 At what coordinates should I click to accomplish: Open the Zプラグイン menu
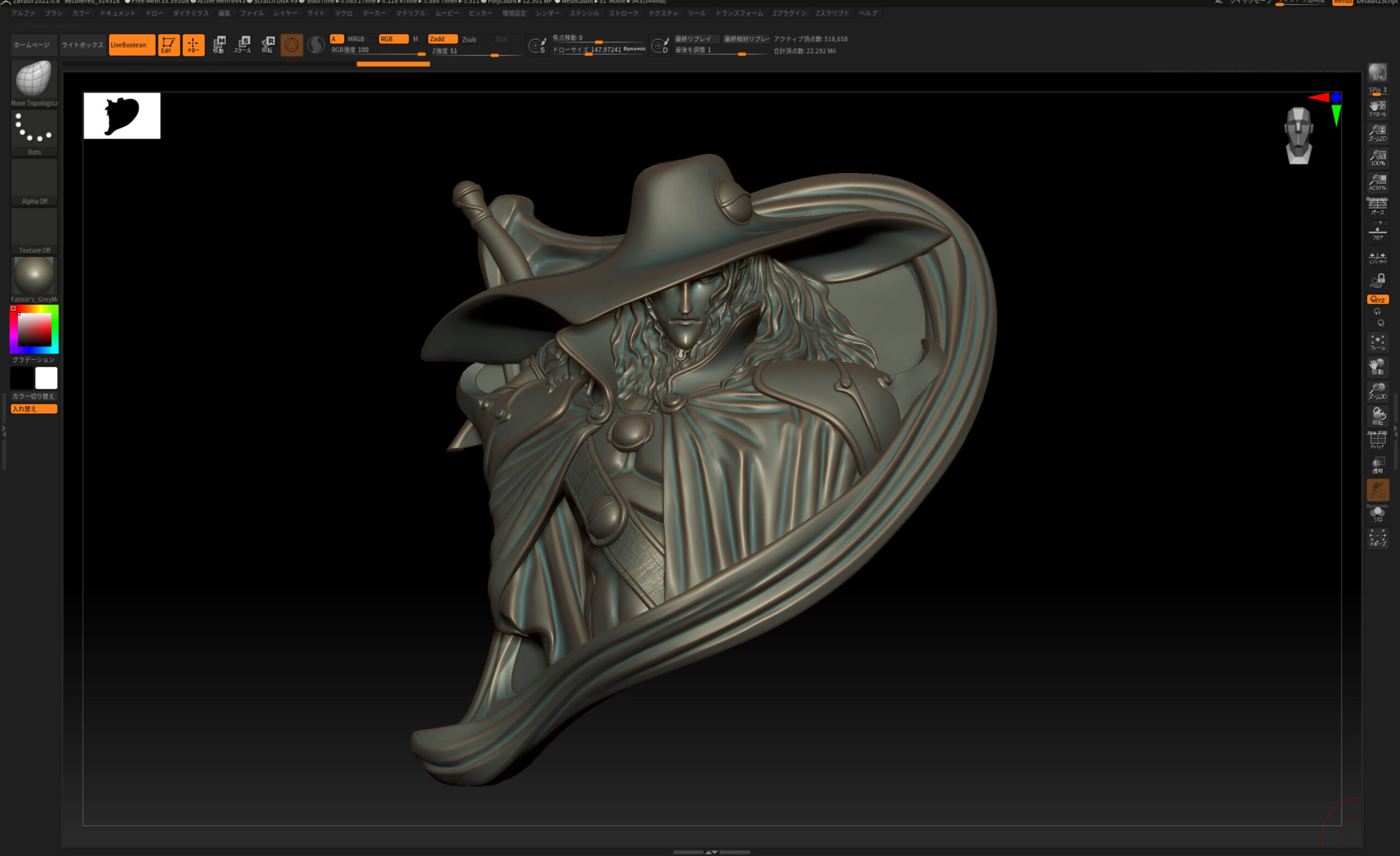(789, 13)
